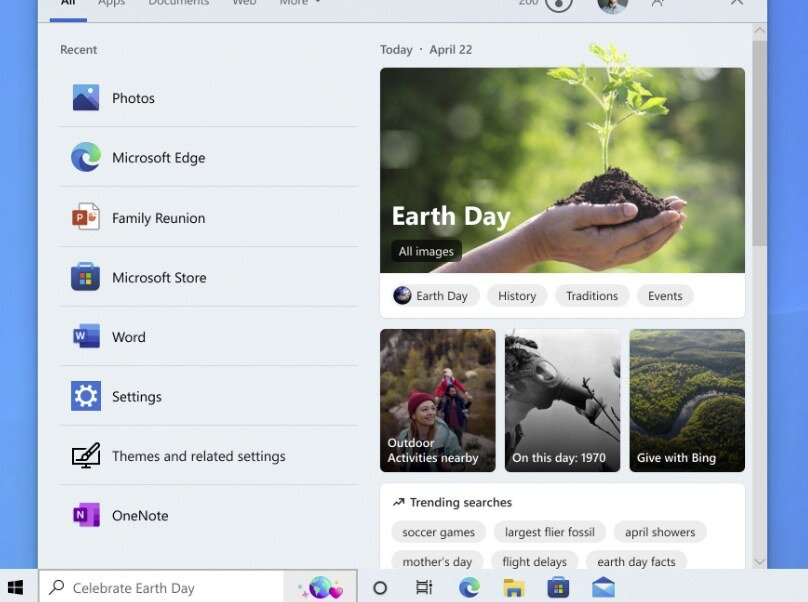Click the magnifier icon in search box
Image resolution: width=808 pixels, height=602 pixels.
tap(56, 587)
